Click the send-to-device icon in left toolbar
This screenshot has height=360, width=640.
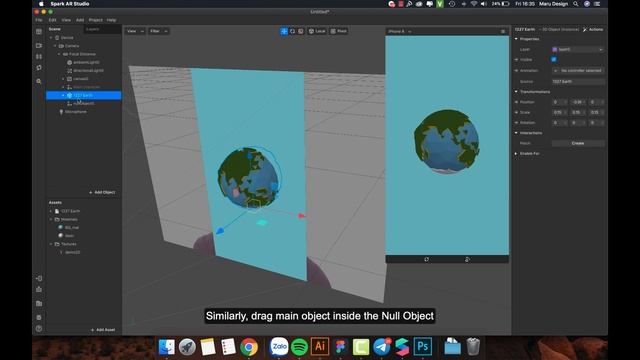point(39,278)
